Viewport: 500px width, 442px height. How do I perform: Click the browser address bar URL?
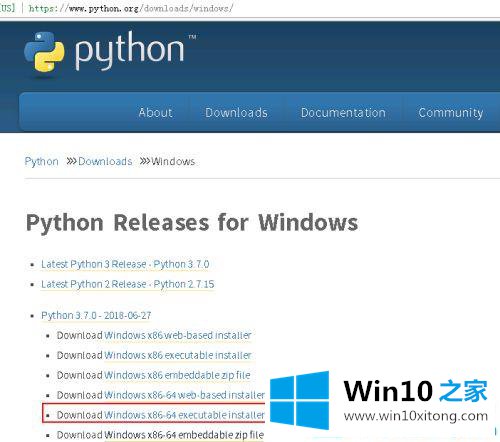131,8
